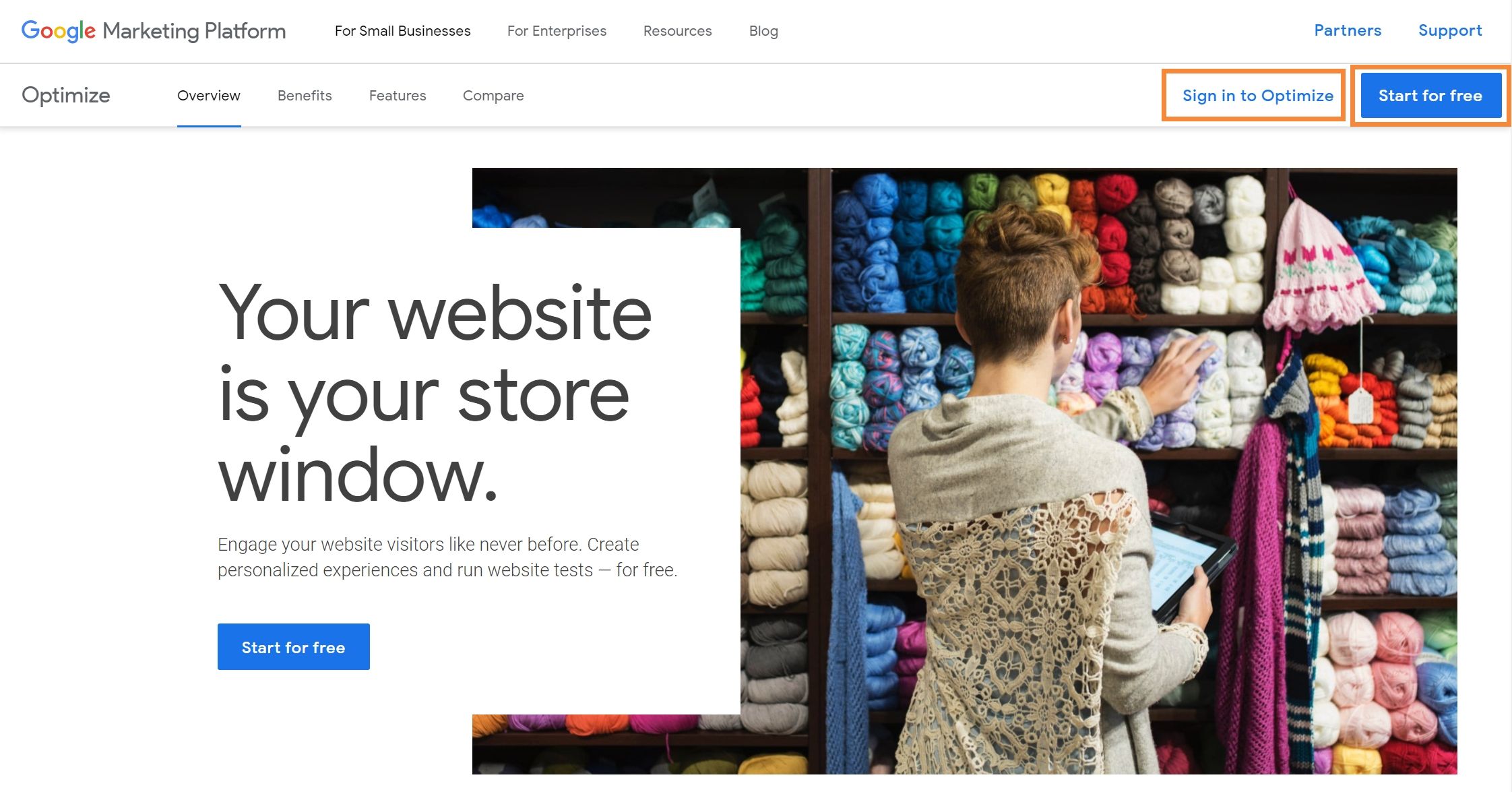Switch to the Benefits tab
The width and height of the screenshot is (1512, 792).
pyautogui.click(x=305, y=96)
